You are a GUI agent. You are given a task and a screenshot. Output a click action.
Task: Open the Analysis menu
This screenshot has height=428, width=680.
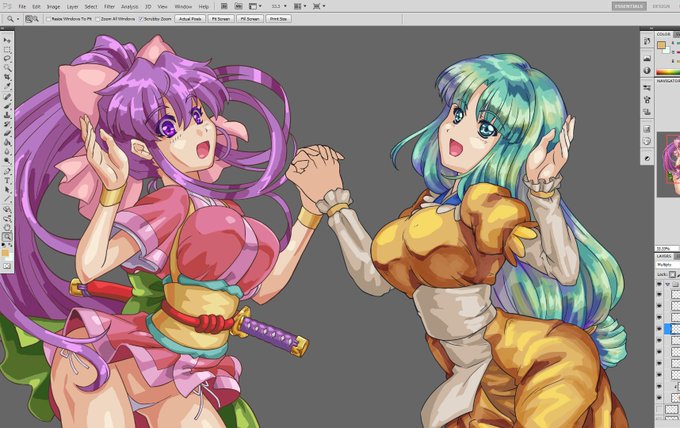tap(129, 7)
